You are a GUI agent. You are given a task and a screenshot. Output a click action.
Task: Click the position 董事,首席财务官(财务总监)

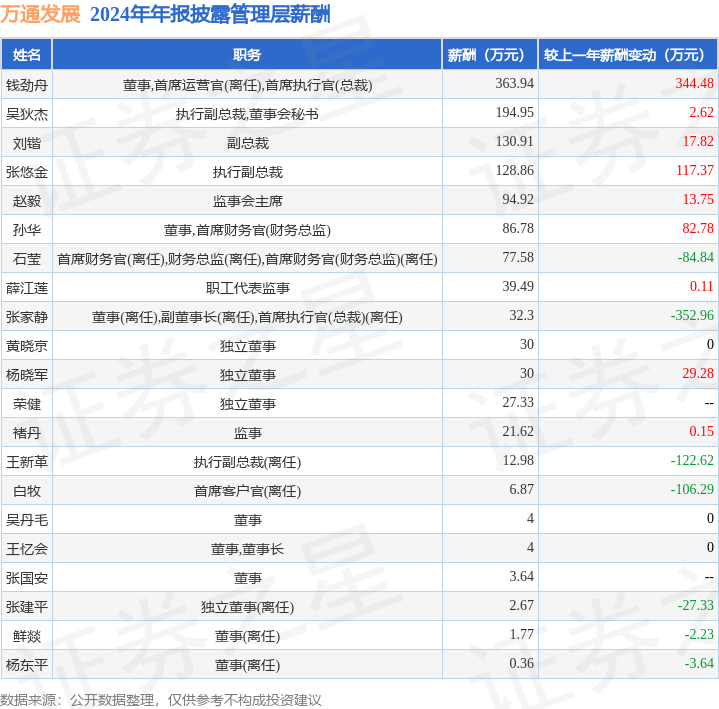[248, 230]
